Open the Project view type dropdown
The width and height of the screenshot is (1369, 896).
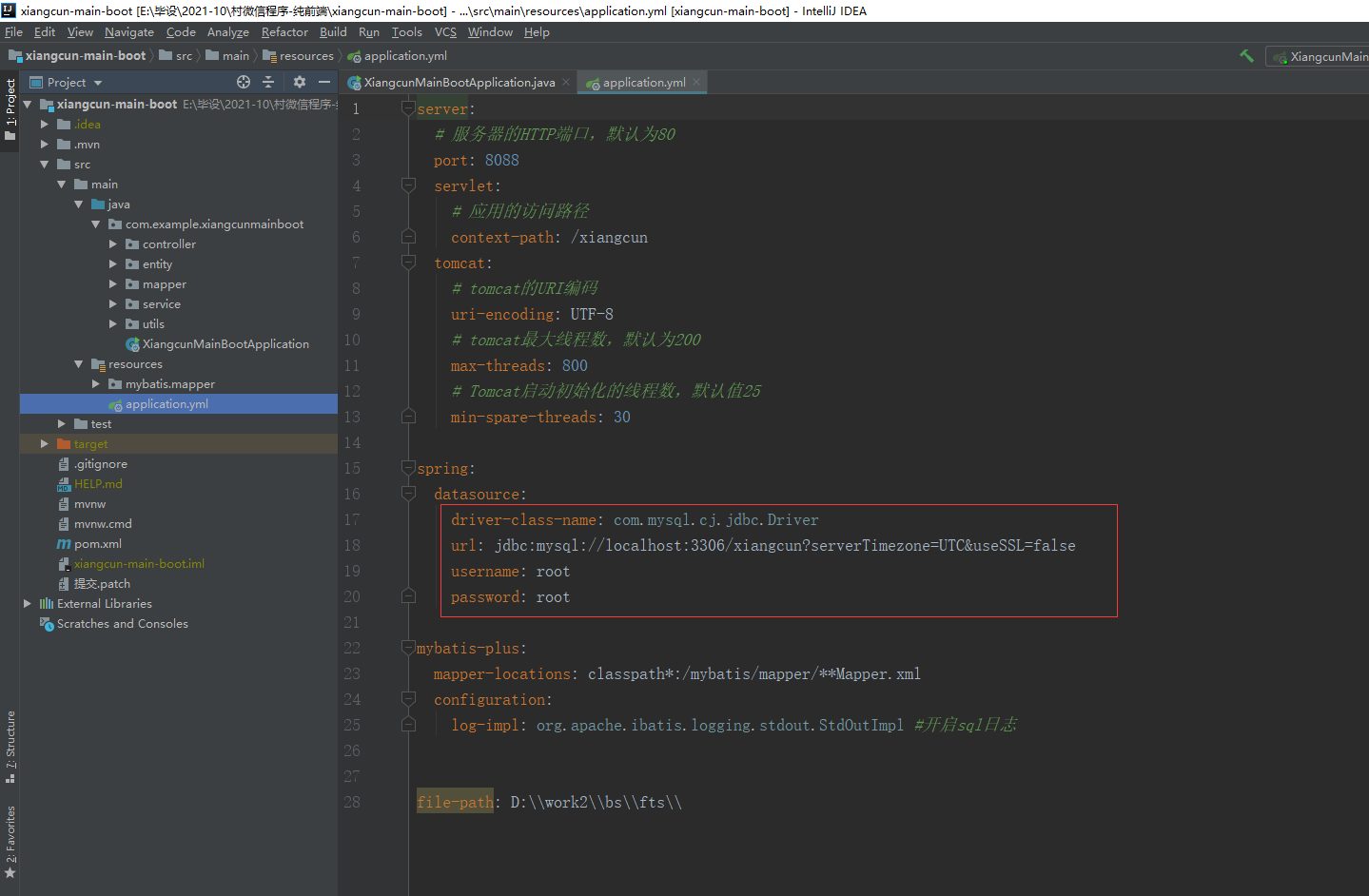[x=66, y=83]
